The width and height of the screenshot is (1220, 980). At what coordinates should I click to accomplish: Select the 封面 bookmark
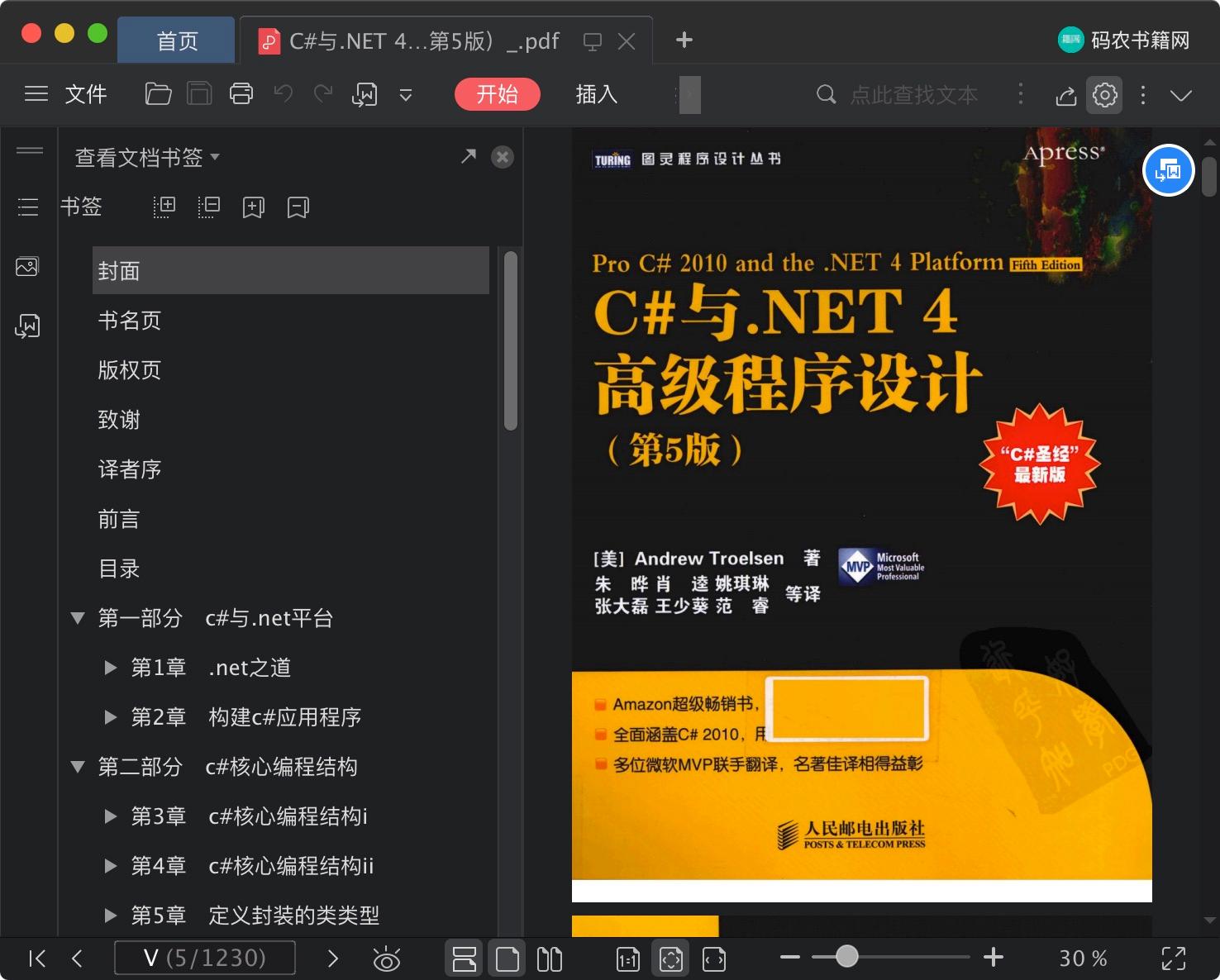click(291, 270)
